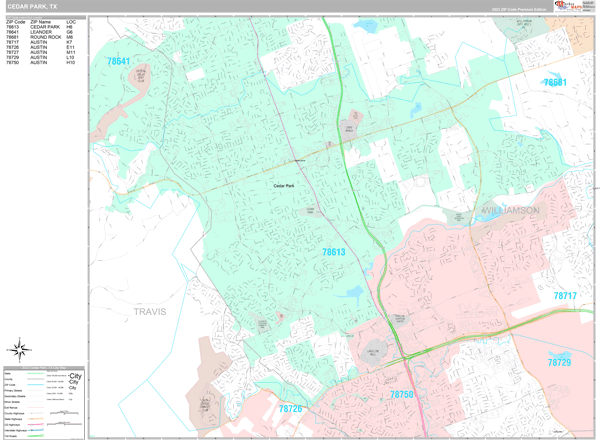
Task: Select the 78717 map label
Action: 565,296
